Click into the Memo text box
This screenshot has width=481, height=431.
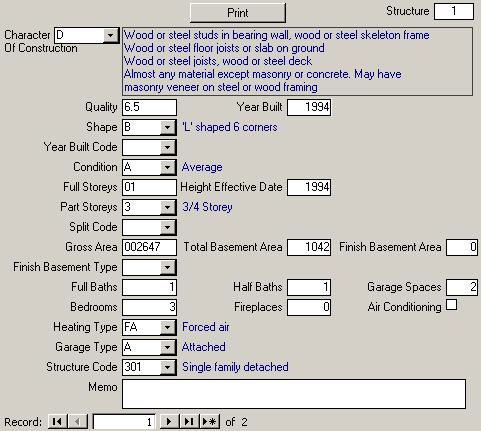pos(294,394)
